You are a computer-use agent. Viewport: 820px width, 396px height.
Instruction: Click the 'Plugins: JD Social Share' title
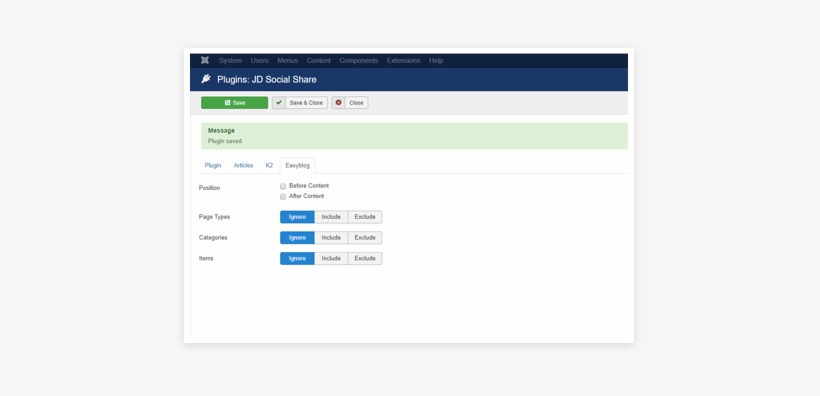pos(267,80)
